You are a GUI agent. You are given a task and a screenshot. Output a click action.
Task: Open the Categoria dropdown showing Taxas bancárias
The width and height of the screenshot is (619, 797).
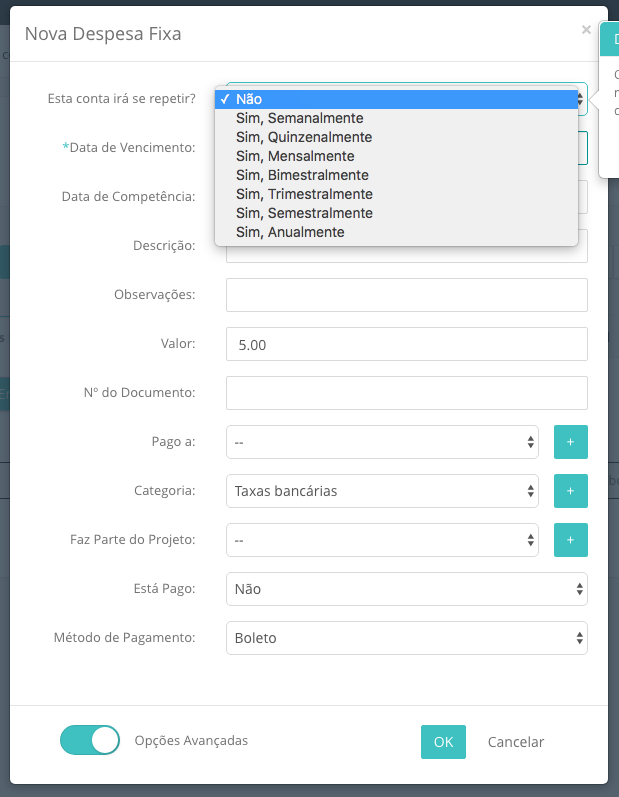[x=382, y=491]
